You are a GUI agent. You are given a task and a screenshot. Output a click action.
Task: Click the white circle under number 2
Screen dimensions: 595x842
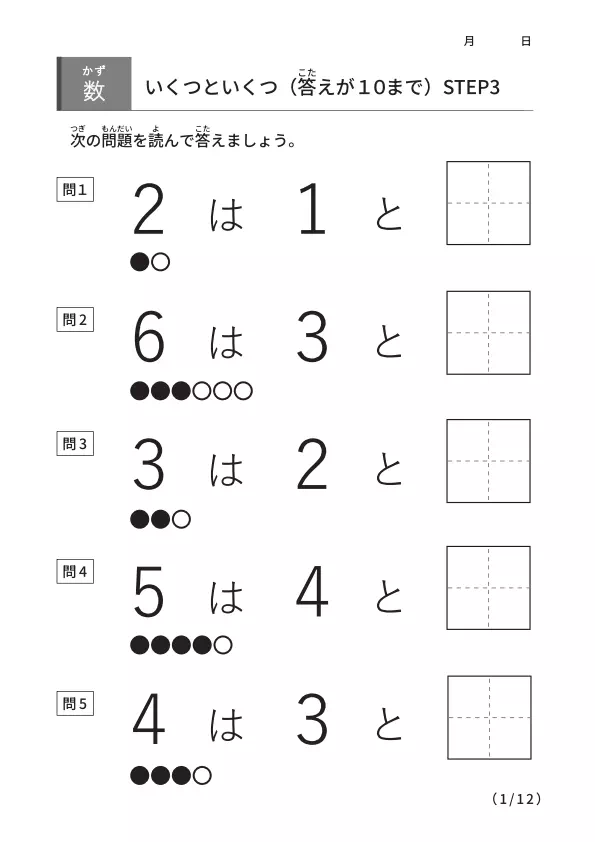click(161, 262)
